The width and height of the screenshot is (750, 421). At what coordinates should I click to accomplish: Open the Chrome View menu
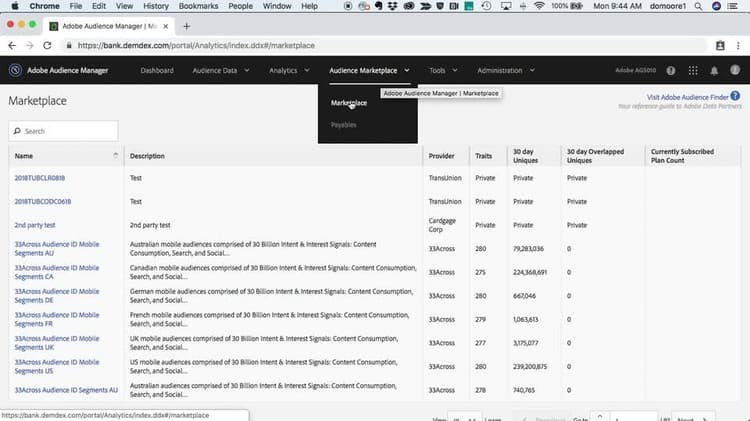click(124, 6)
